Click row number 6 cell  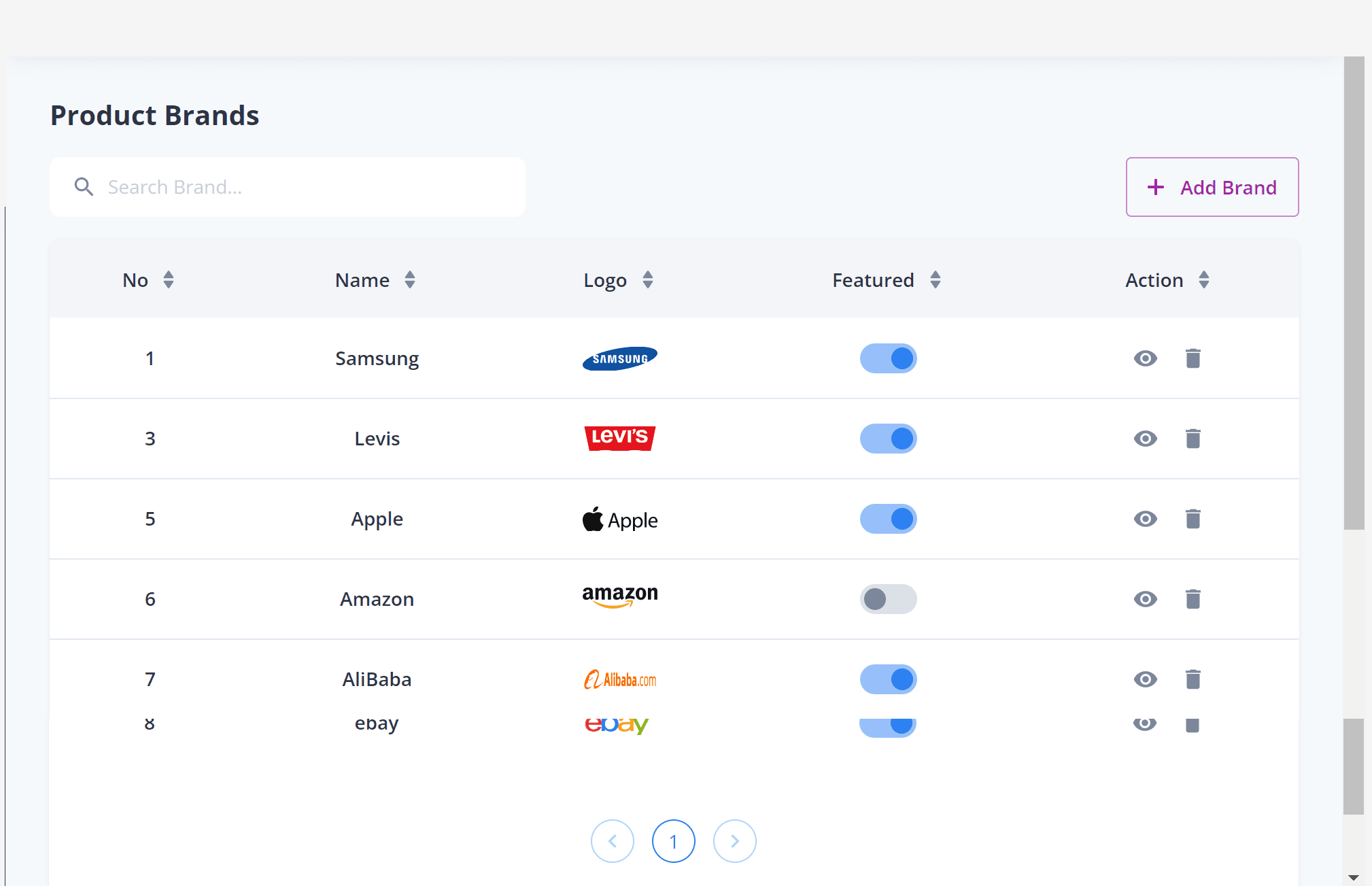150,599
